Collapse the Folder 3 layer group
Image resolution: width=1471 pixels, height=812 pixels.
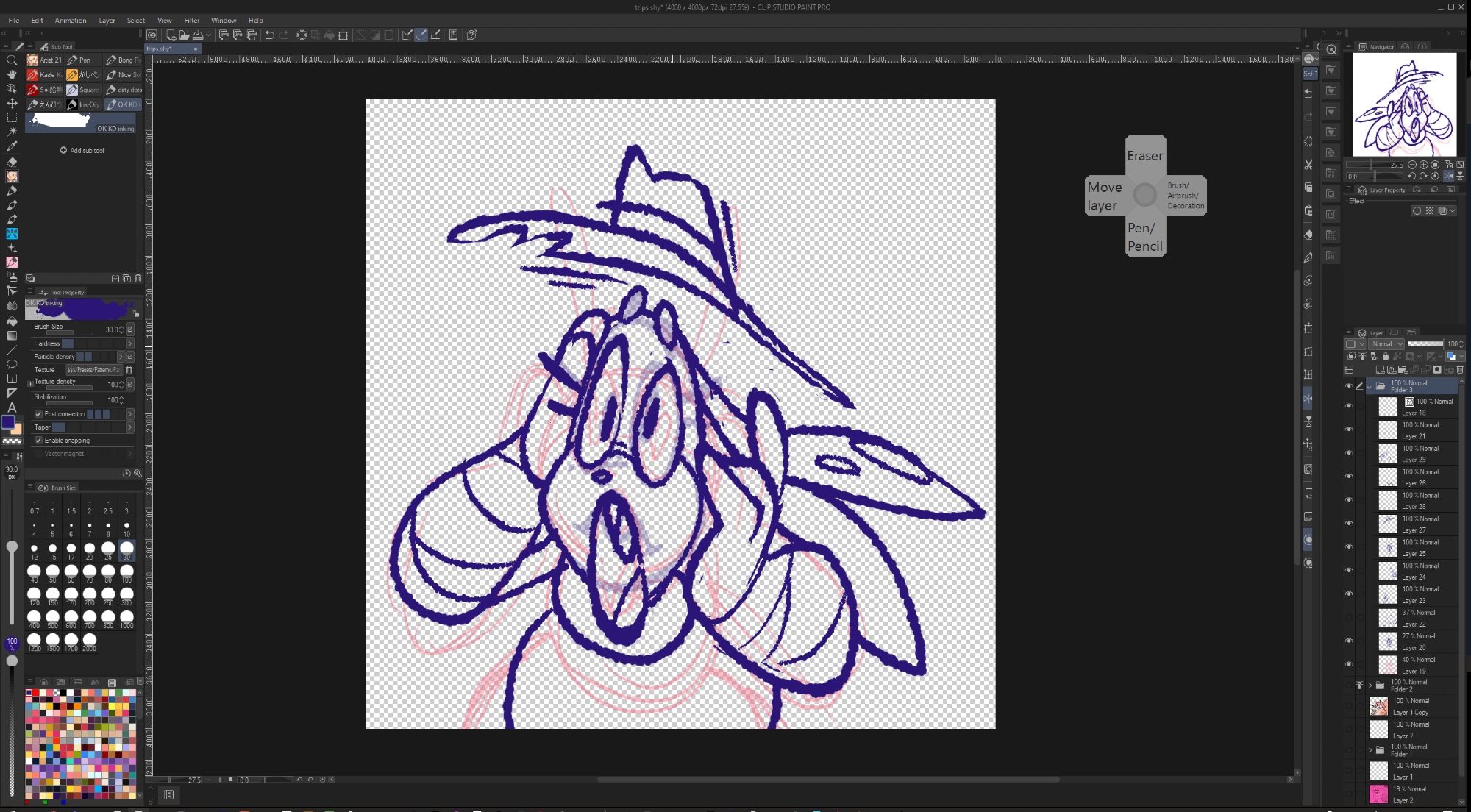click(x=1370, y=386)
